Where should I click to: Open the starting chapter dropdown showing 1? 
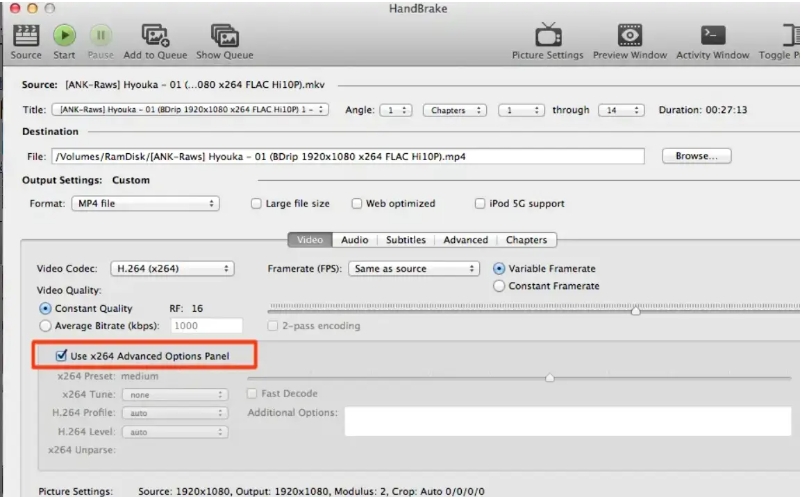pyautogui.click(x=521, y=110)
